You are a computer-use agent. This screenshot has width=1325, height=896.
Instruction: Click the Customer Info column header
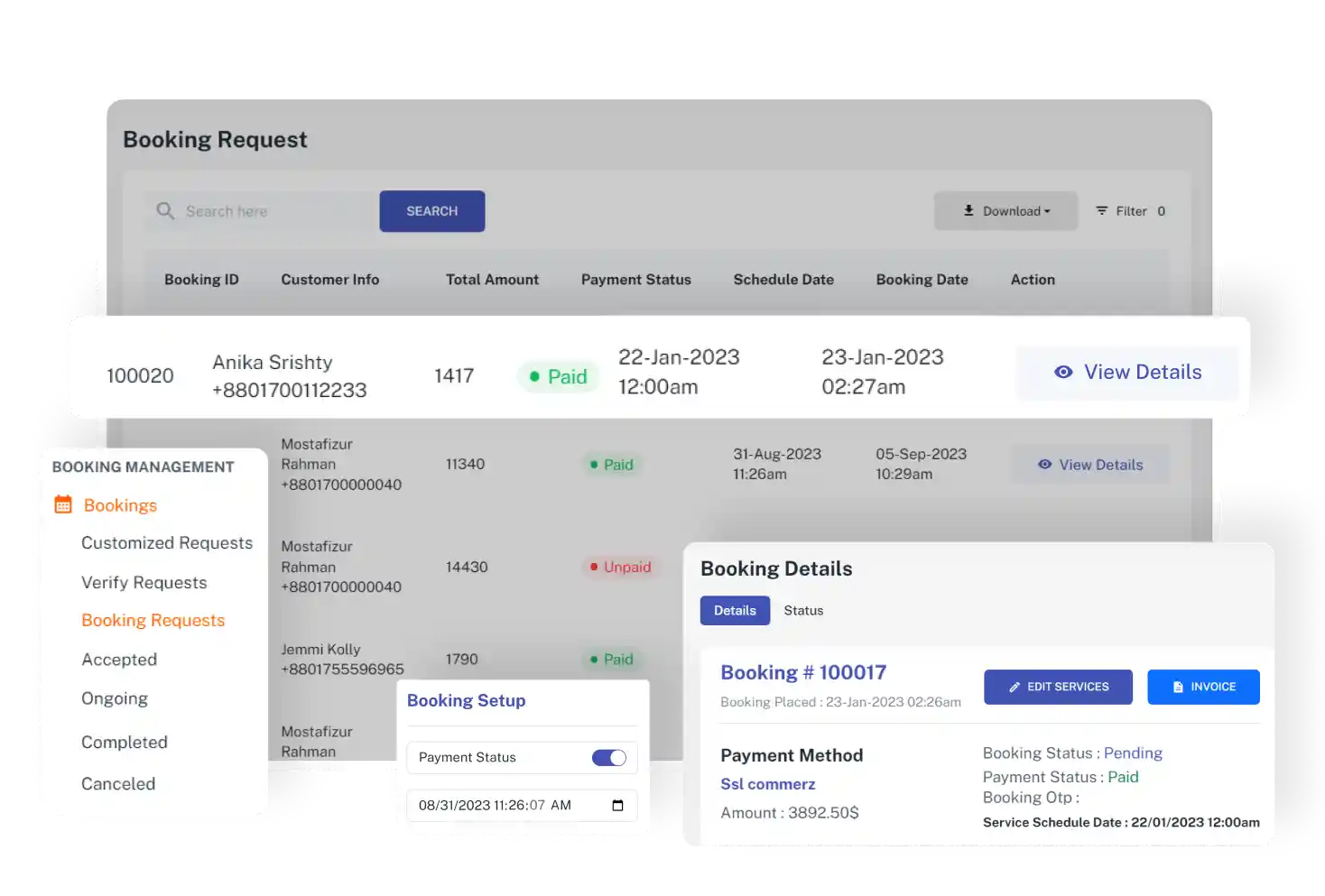tap(330, 280)
